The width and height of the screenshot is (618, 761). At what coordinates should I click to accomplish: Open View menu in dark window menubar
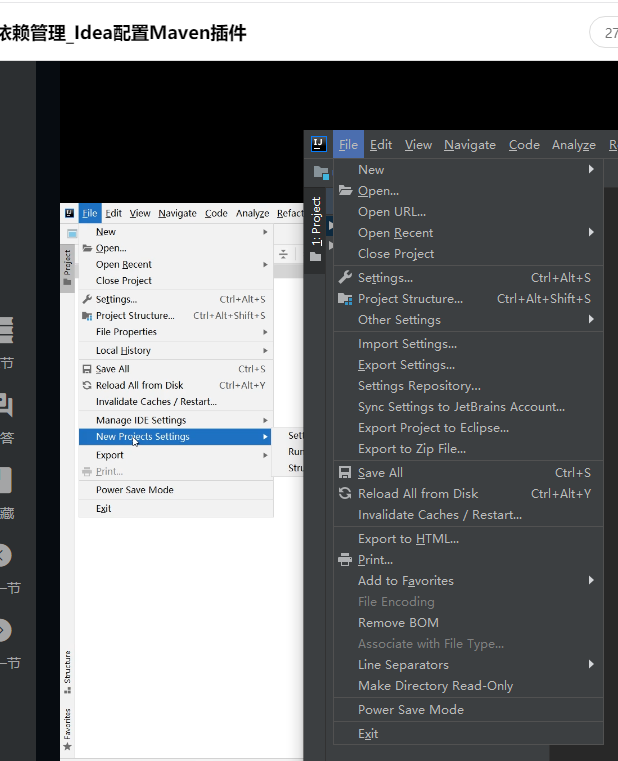coord(418,145)
